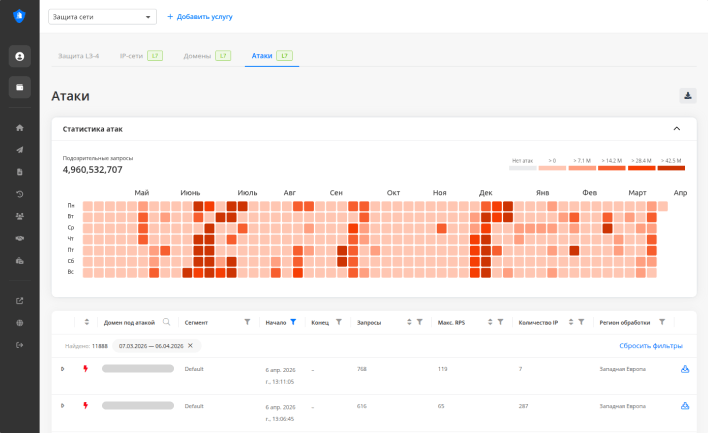Open the Защита сети service dropdown

[102, 17]
